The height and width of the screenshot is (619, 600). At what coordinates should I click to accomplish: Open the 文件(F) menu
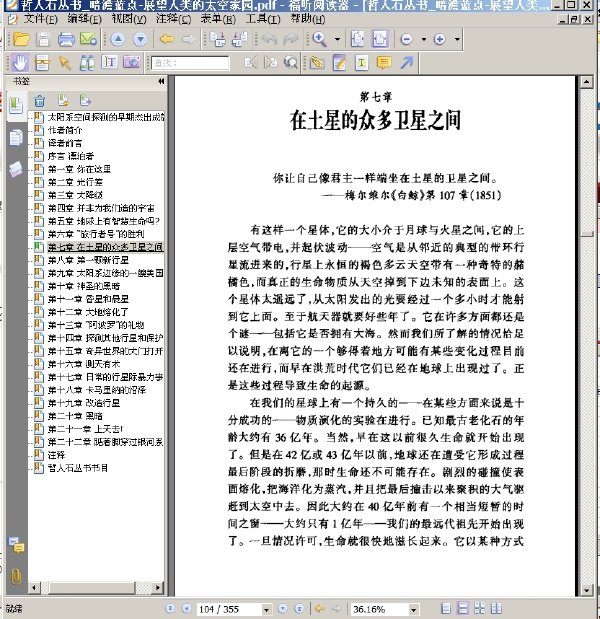click(x=40, y=19)
